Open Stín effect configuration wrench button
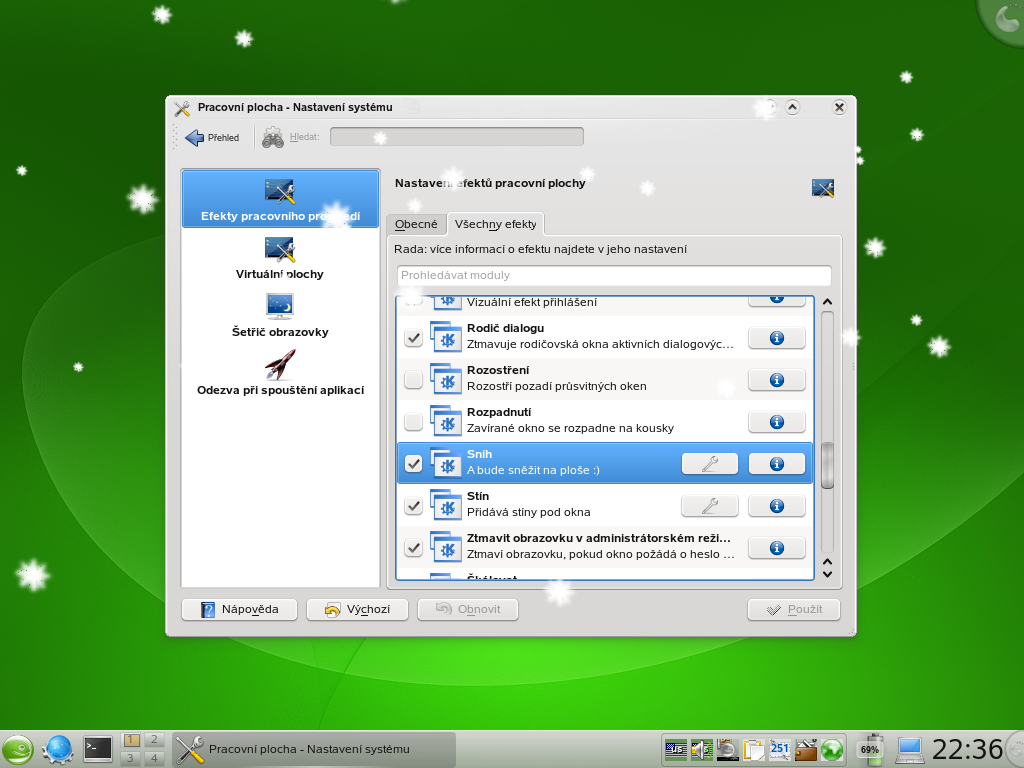1024x768 pixels. pos(710,505)
